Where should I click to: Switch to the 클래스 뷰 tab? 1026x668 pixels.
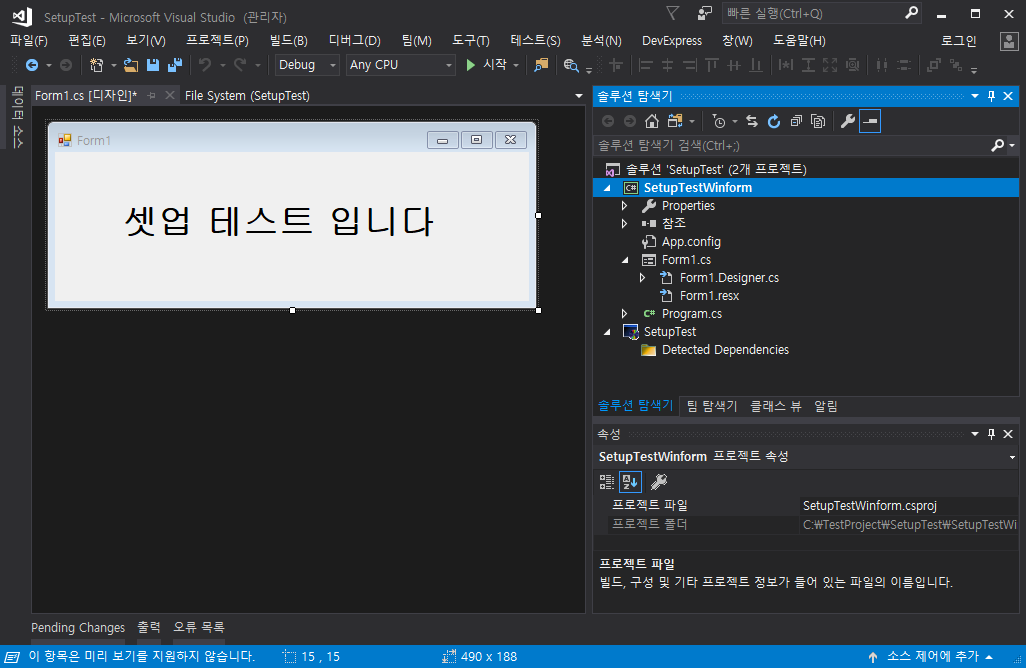pos(775,406)
